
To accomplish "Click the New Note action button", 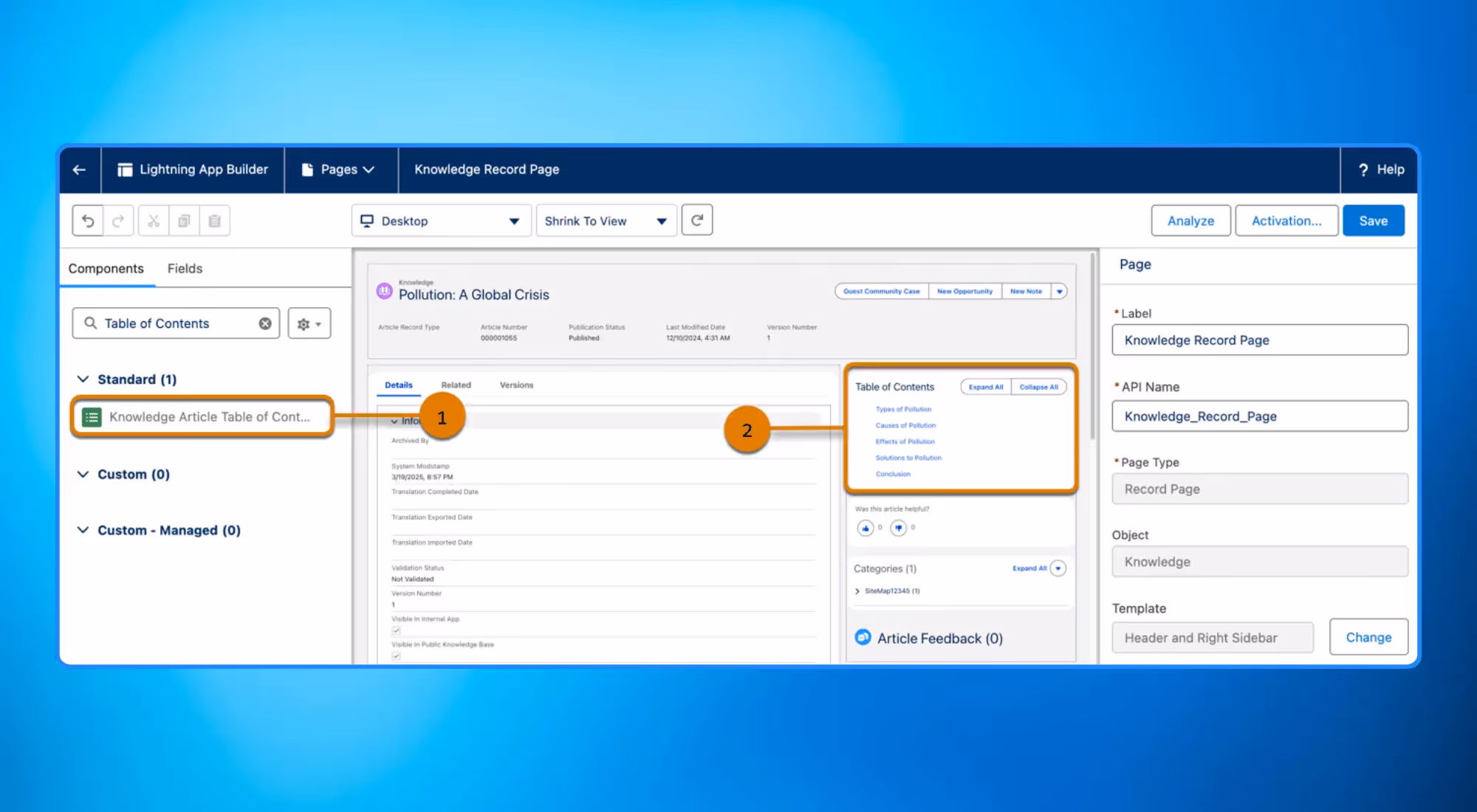I will click(x=1027, y=292).
